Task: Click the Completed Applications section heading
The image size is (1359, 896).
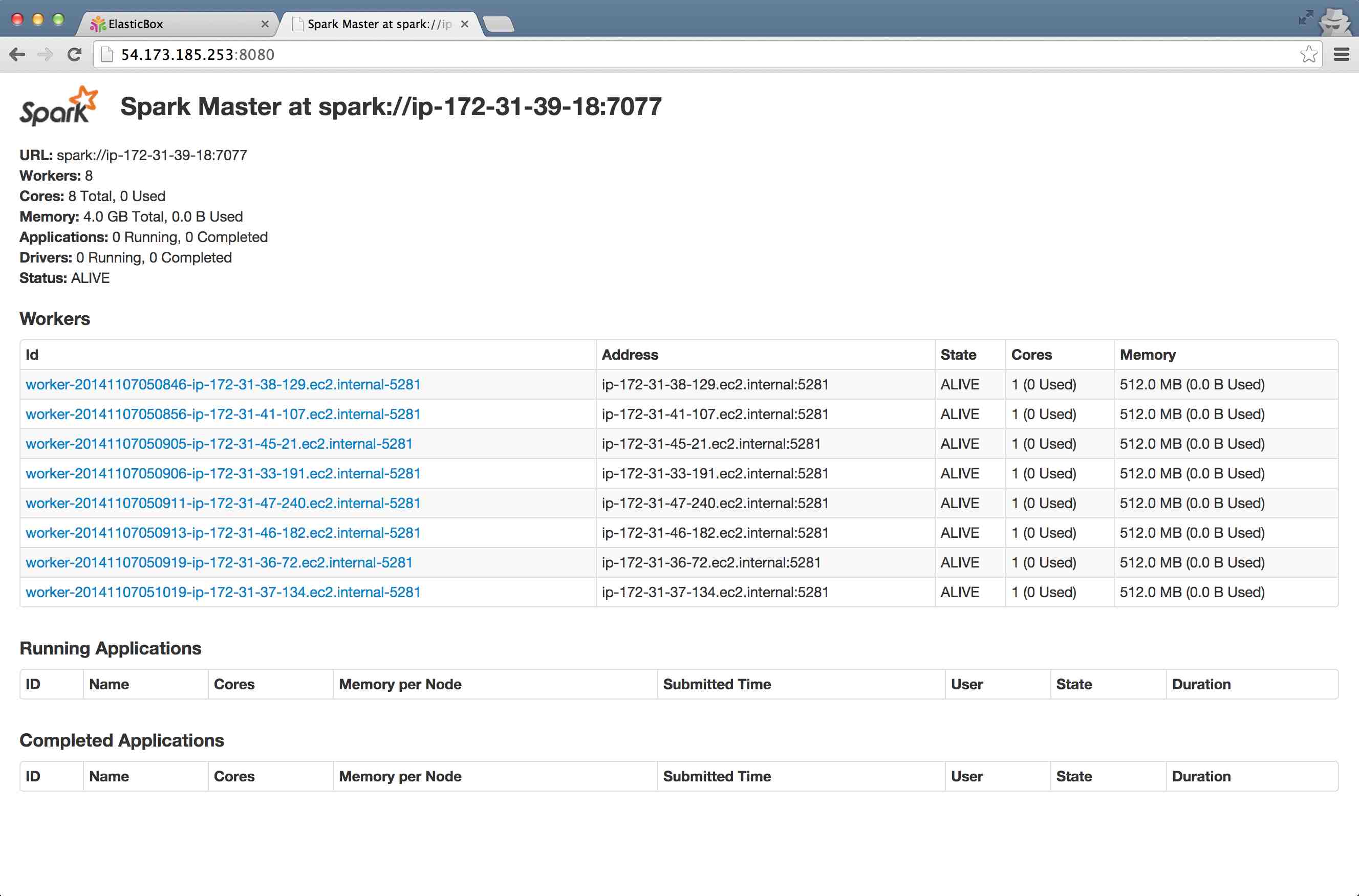Action: point(122,740)
